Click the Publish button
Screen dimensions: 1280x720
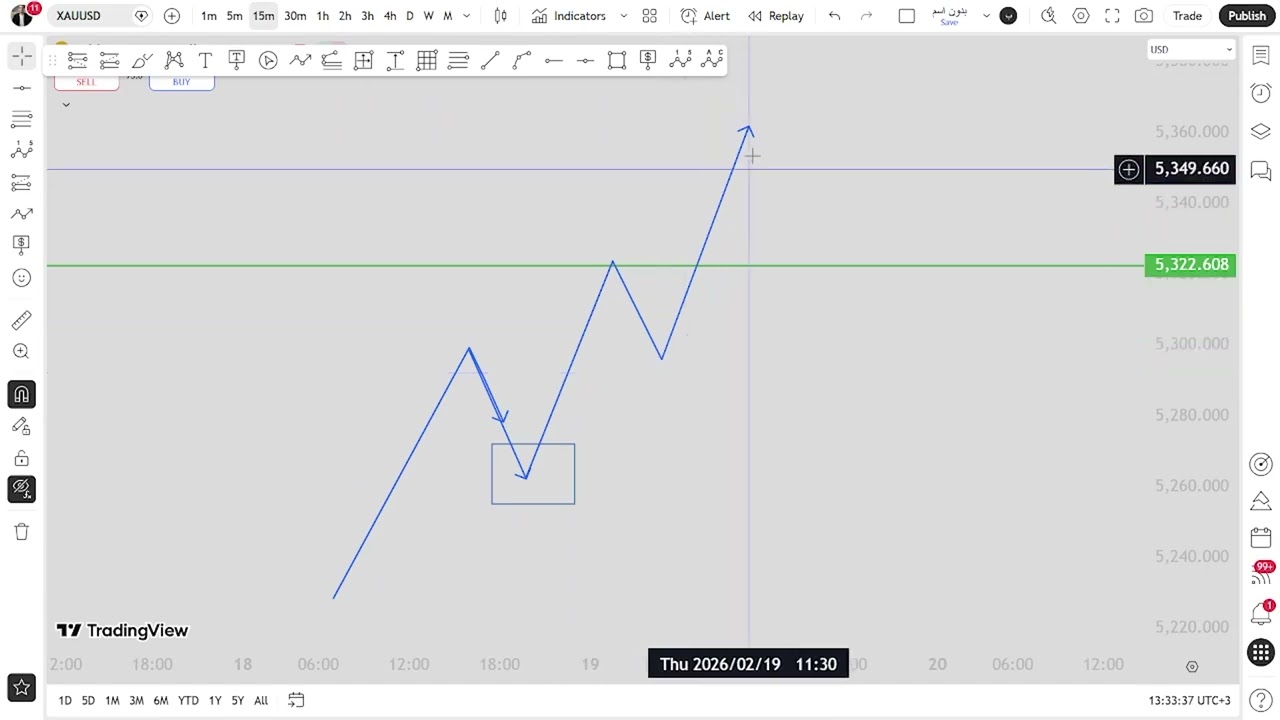point(1246,16)
